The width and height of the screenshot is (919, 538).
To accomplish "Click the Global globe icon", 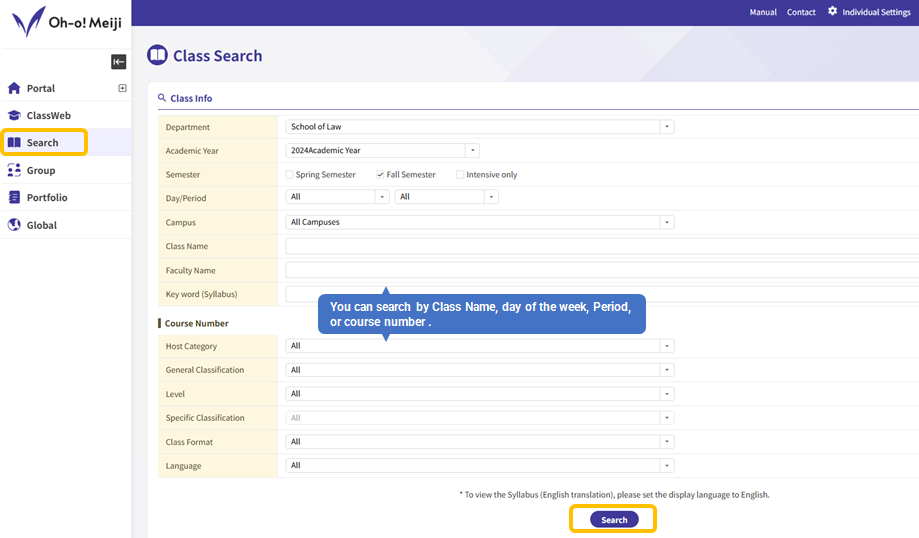I will click(x=14, y=225).
